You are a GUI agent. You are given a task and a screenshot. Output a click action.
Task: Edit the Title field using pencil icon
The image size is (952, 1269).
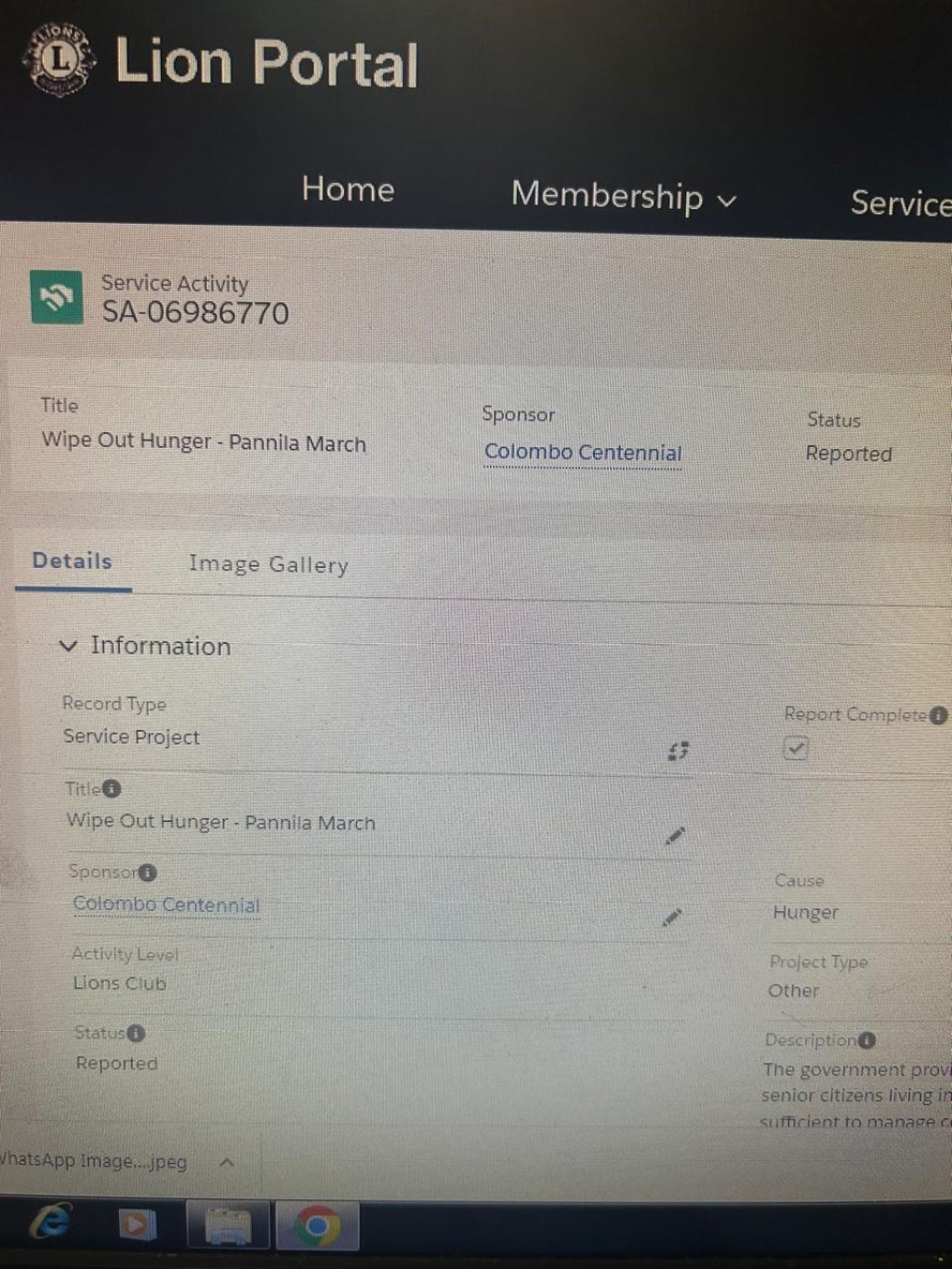tap(675, 836)
